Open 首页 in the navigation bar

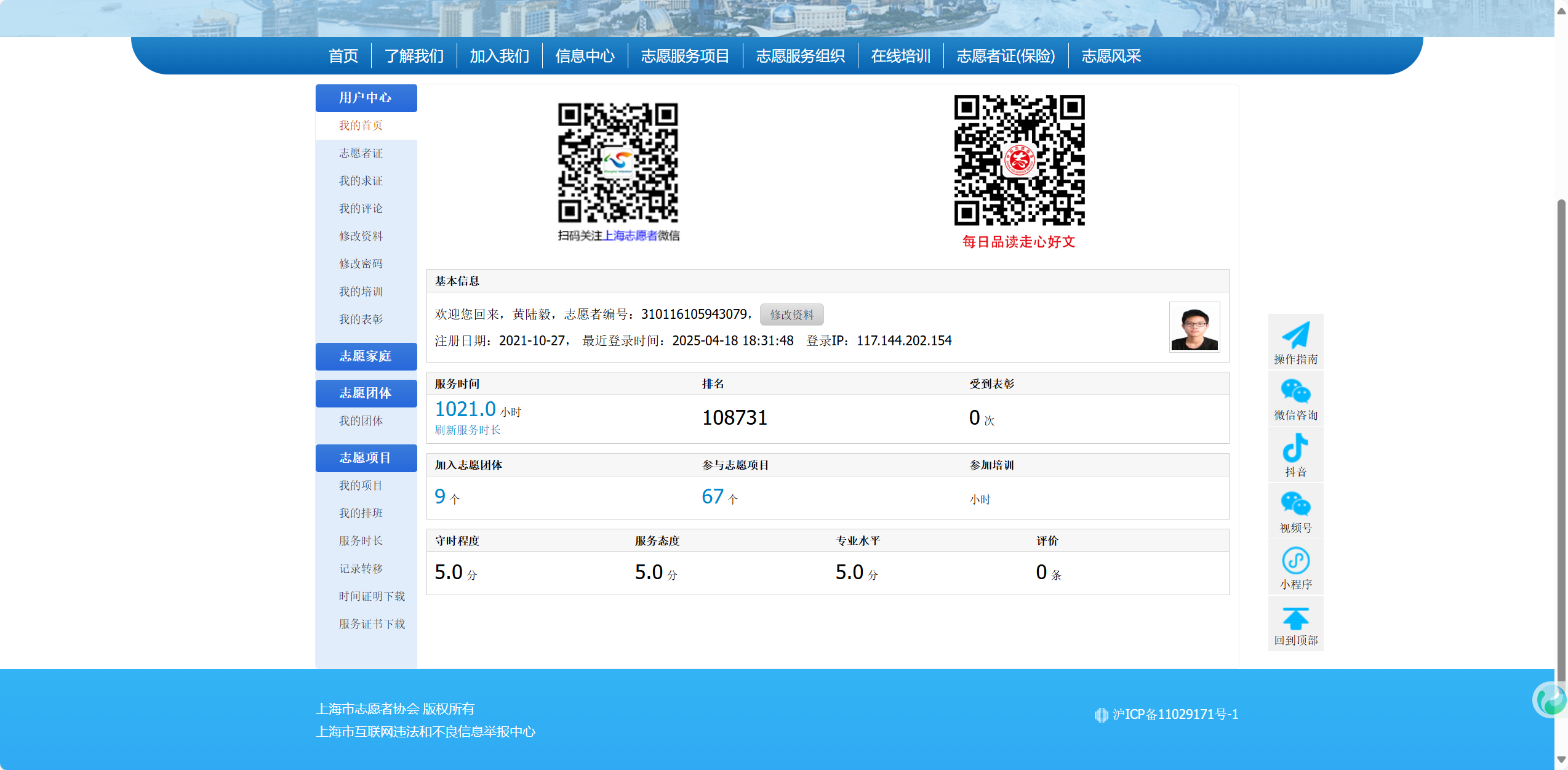point(343,56)
